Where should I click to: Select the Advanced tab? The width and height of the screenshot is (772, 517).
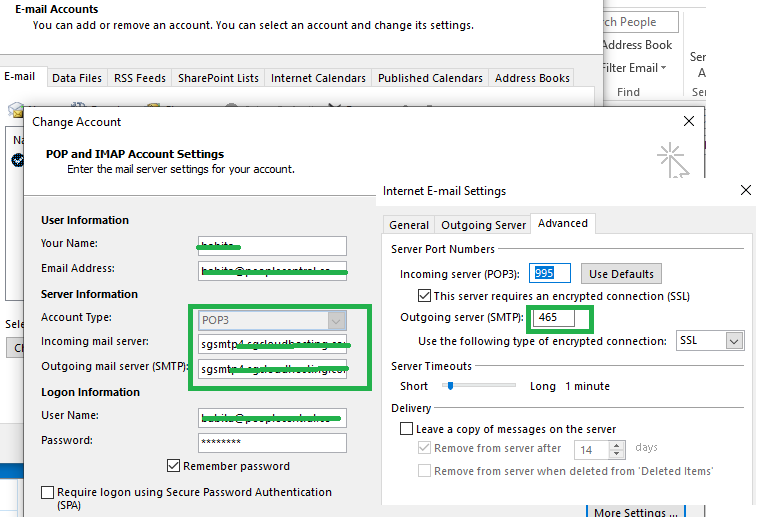[563, 224]
